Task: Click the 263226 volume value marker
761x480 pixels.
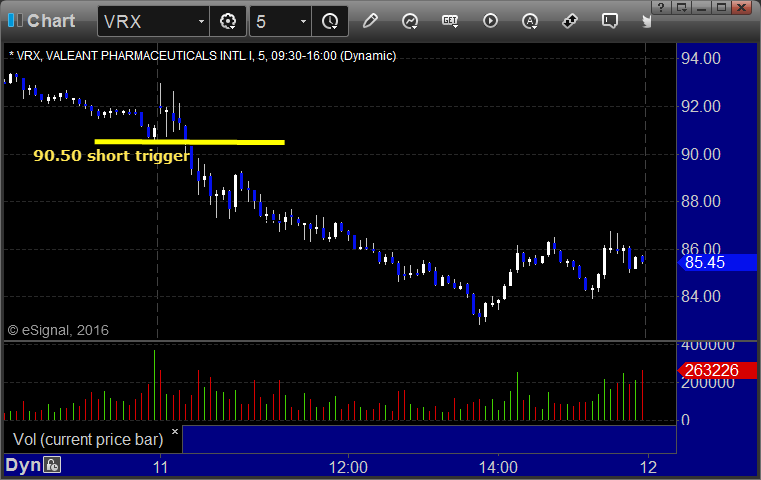Action: (x=717, y=370)
